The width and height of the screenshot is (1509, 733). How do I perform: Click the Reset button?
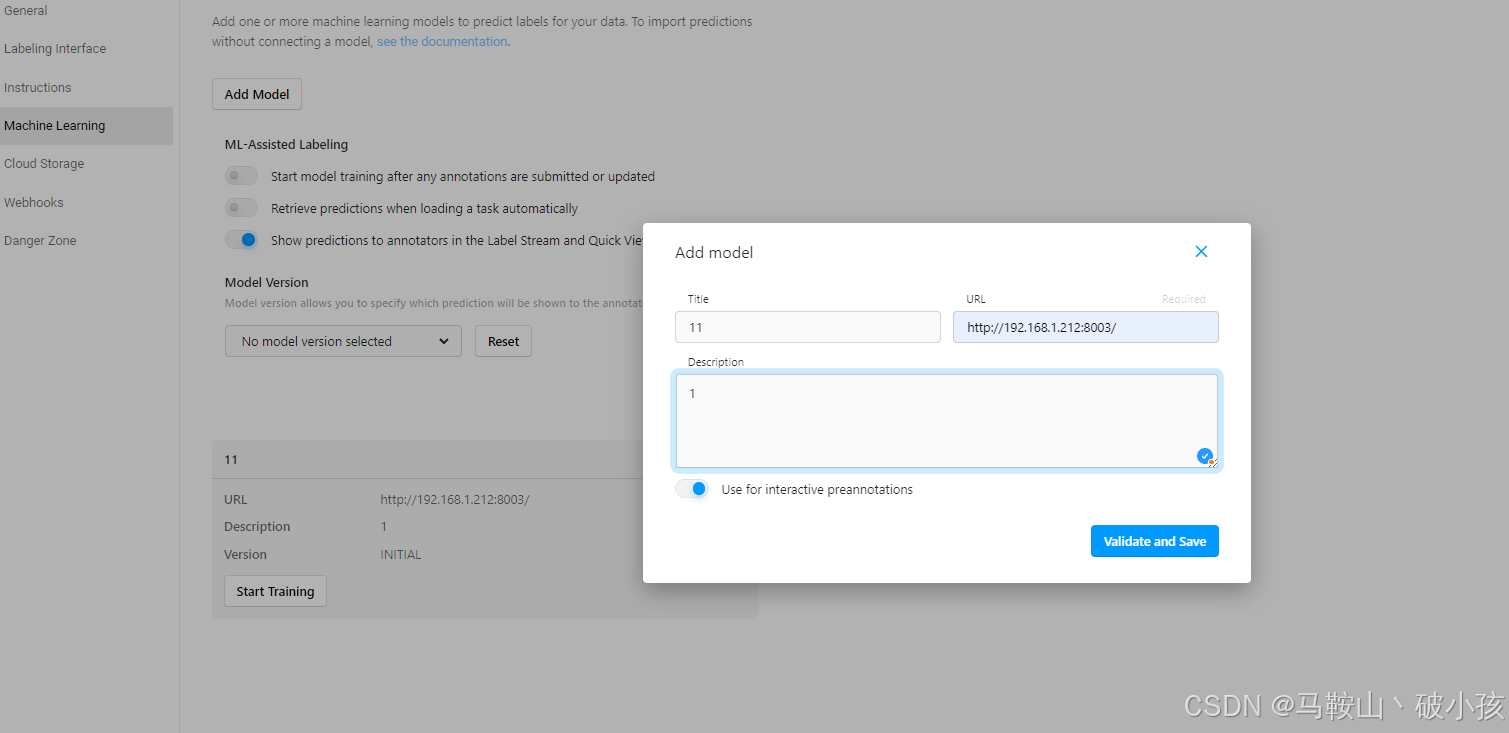503,341
